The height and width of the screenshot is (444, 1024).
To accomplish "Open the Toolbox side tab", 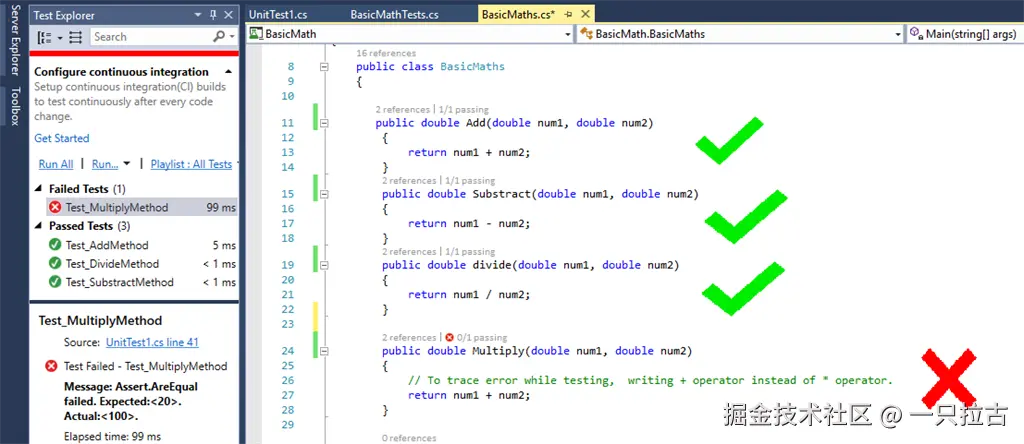I will pos(14,106).
